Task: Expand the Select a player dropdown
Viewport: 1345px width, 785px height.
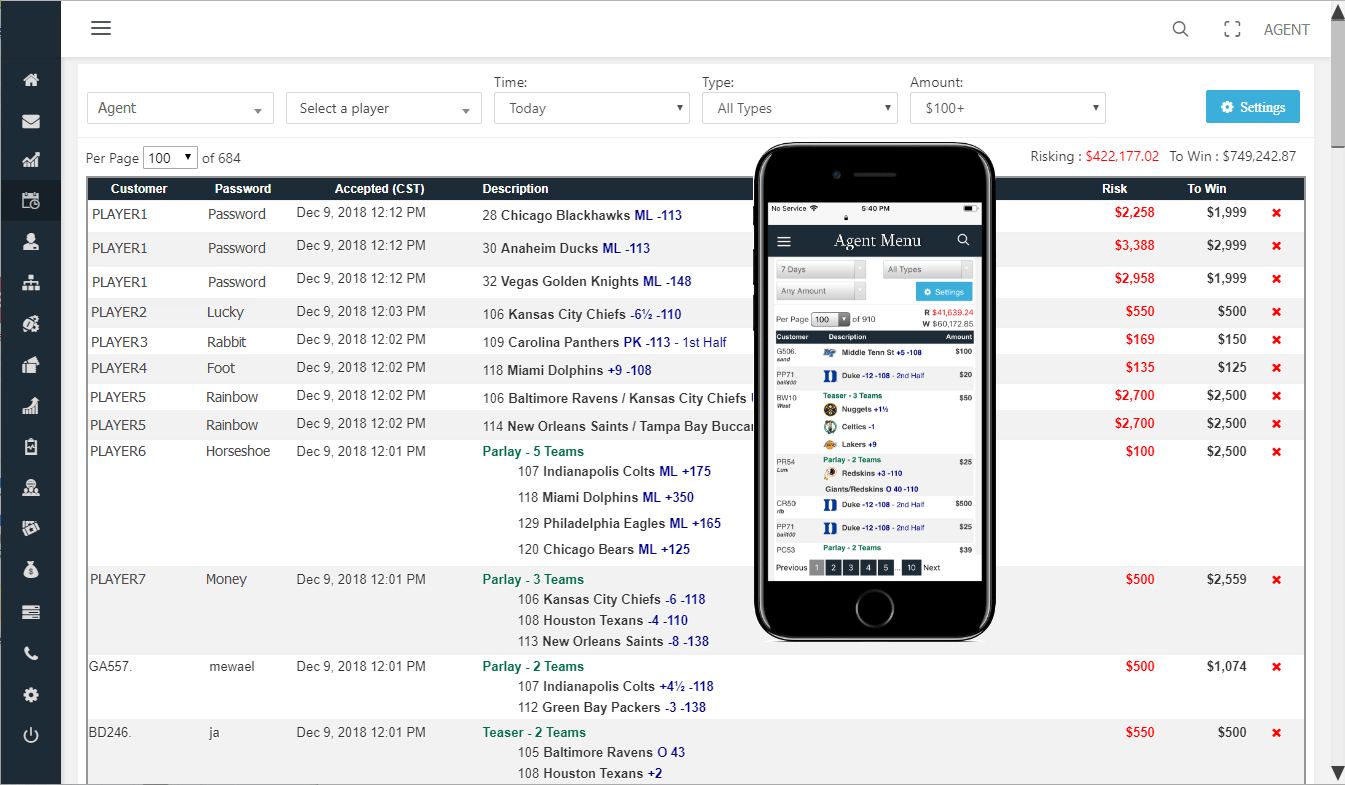Action: (384, 108)
